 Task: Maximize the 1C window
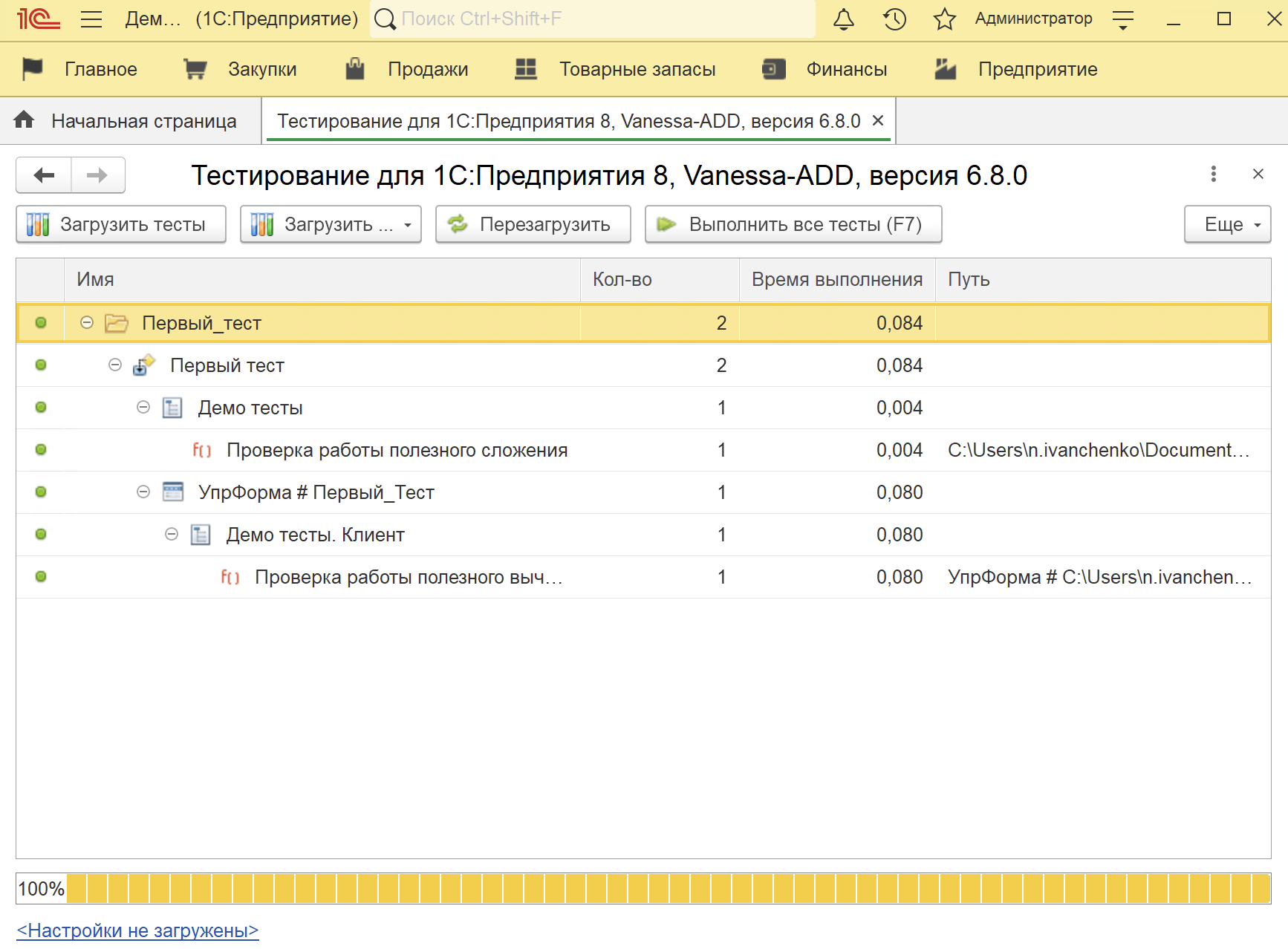click(x=1224, y=19)
